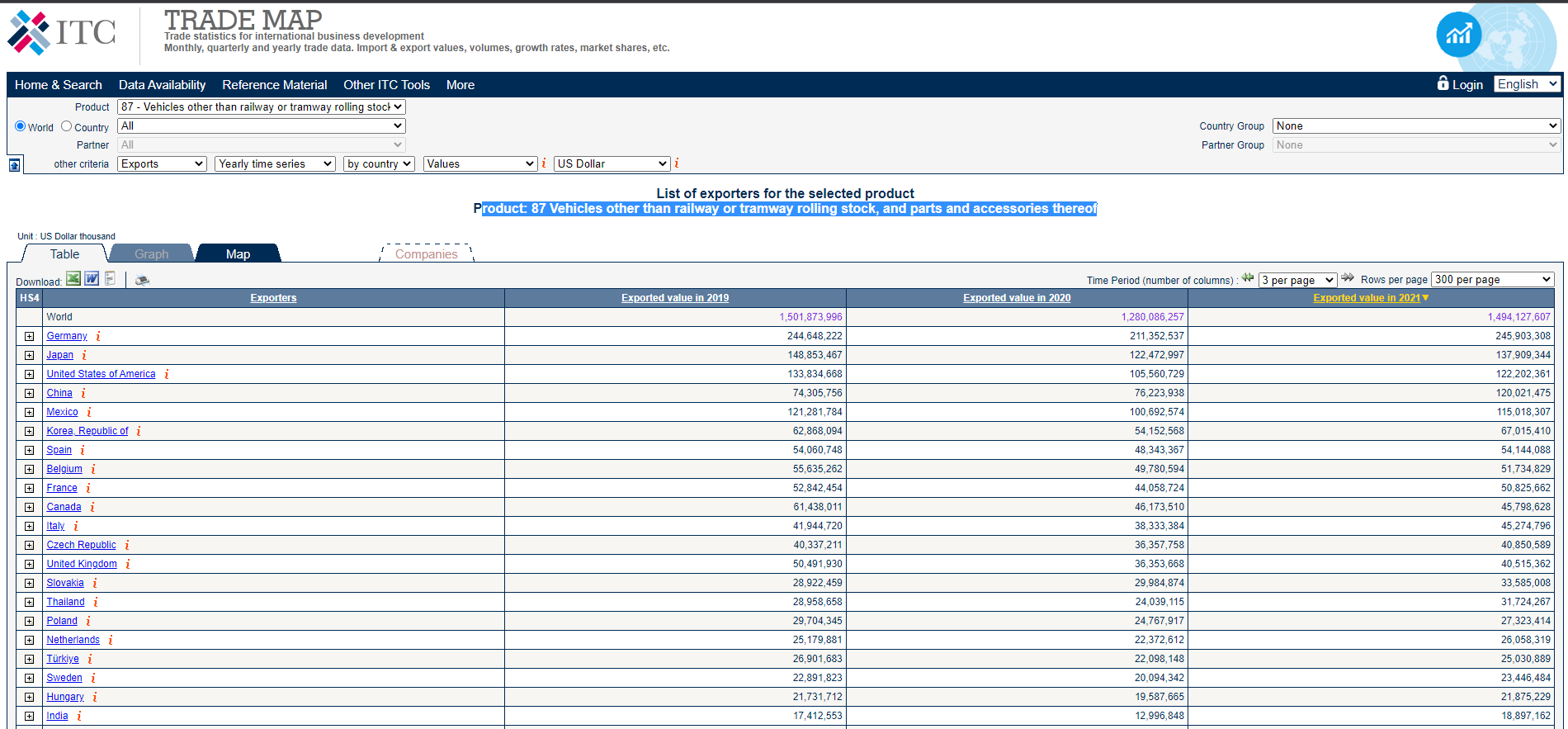Open the Country Group dropdown
Screen dimensions: 1568x729
[1416, 125]
